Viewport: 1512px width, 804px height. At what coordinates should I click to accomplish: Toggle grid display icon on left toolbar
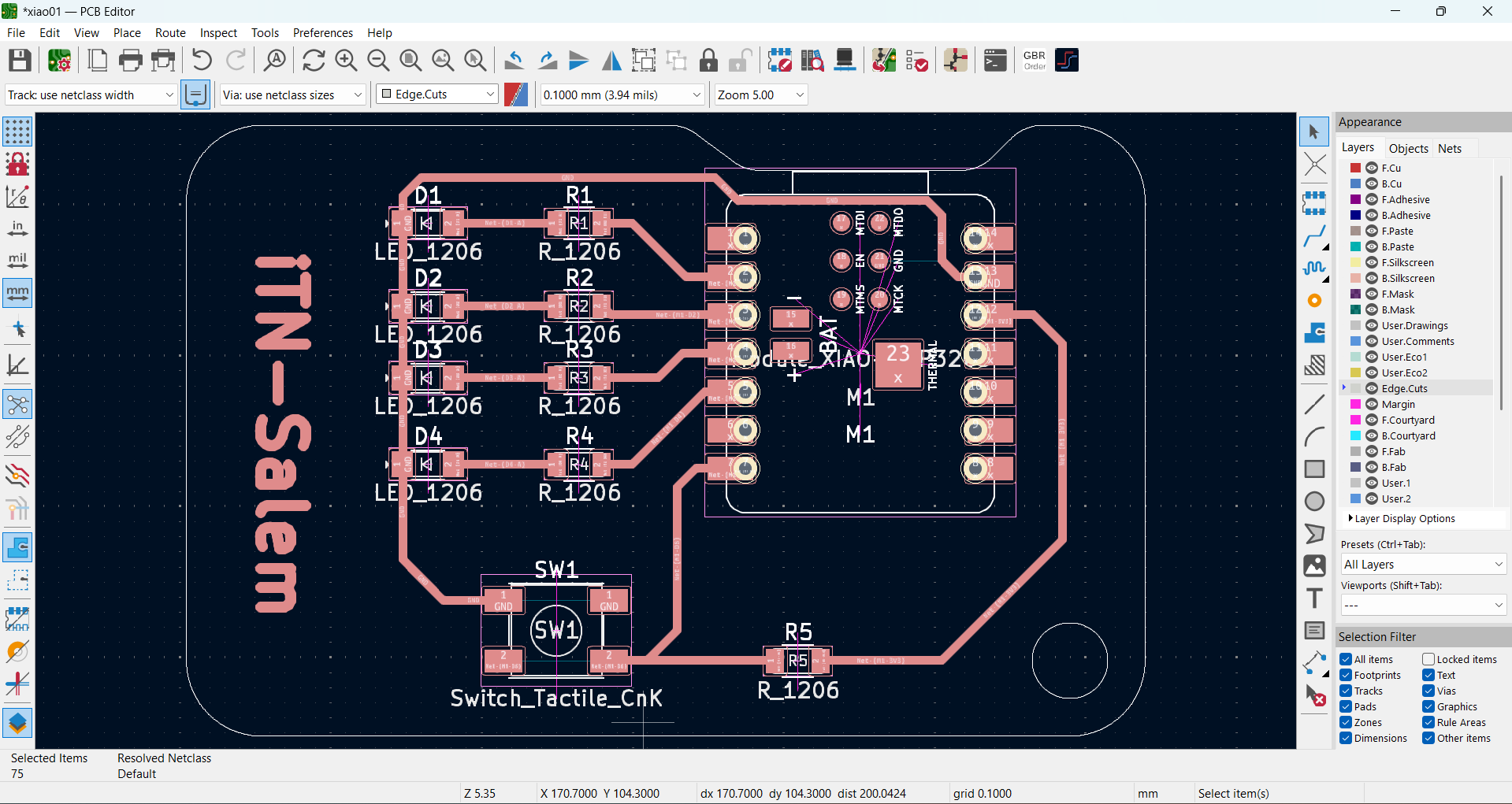[17, 132]
